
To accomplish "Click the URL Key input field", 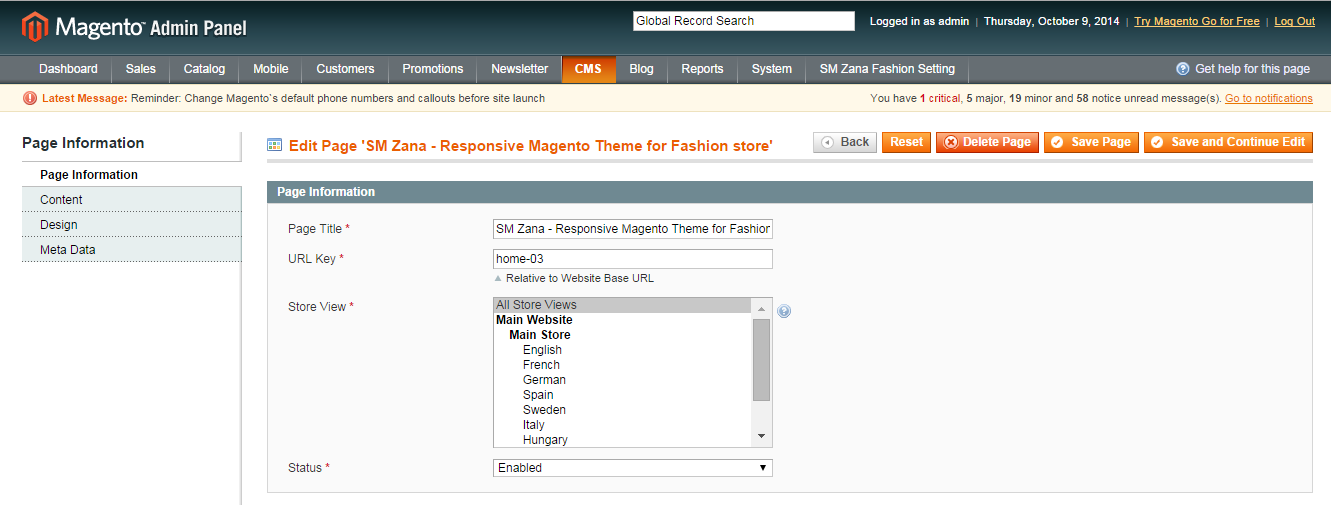I will pos(633,259).
